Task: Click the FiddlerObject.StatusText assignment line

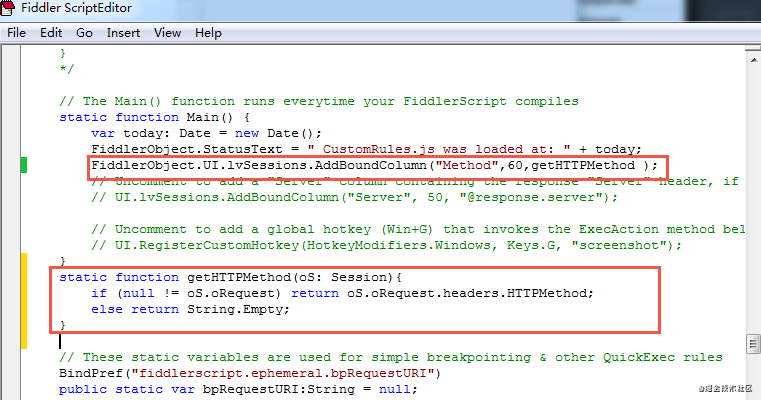Action: 366,150
